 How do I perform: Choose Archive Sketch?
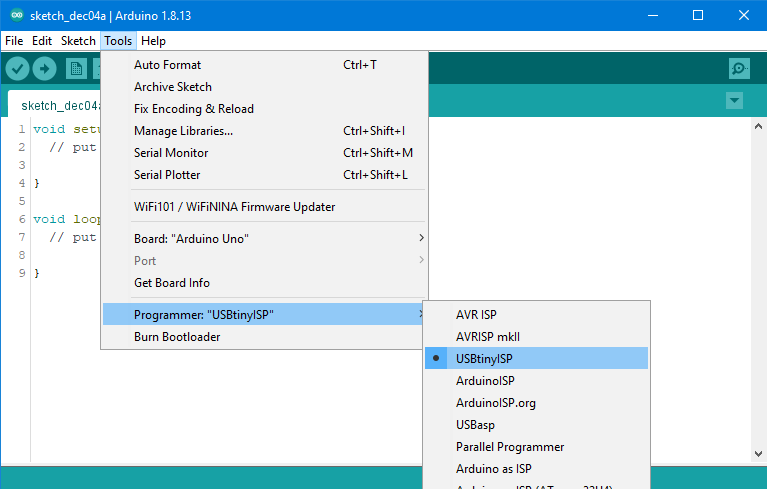tap(264, 87)
